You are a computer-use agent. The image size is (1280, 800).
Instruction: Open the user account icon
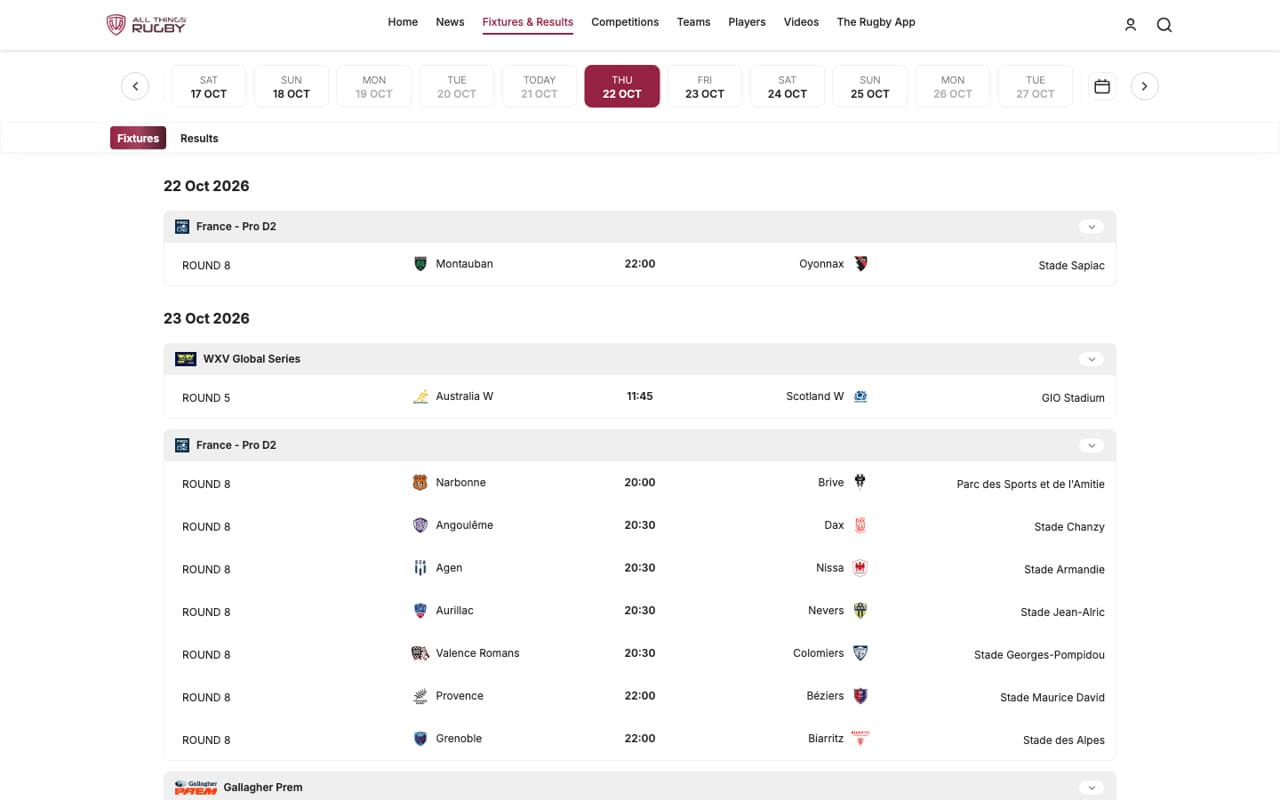tap(1130, 25)
